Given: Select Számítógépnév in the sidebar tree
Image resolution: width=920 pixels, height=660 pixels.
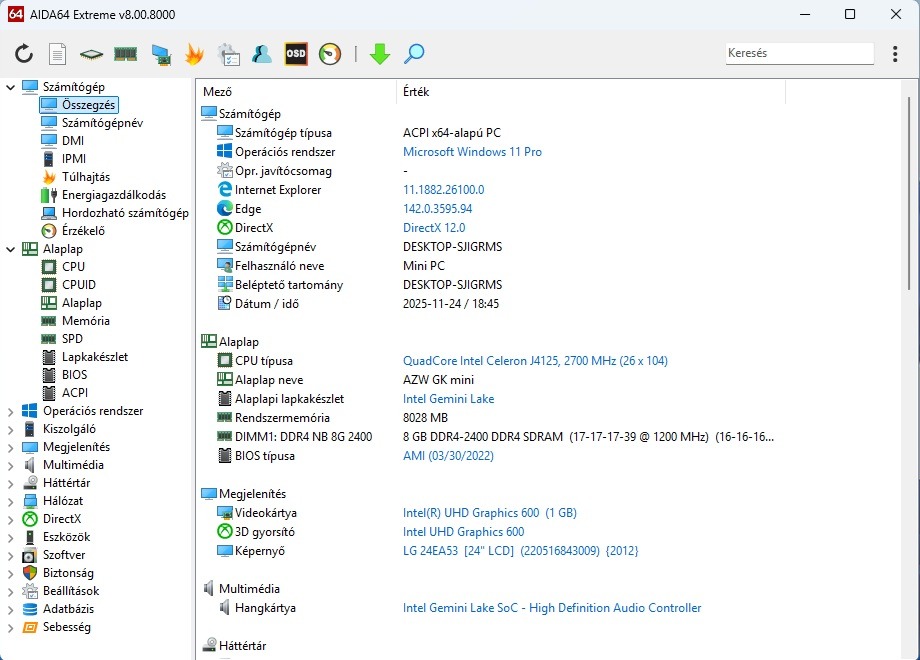Looking at the screenshot, I should (92, 123).
